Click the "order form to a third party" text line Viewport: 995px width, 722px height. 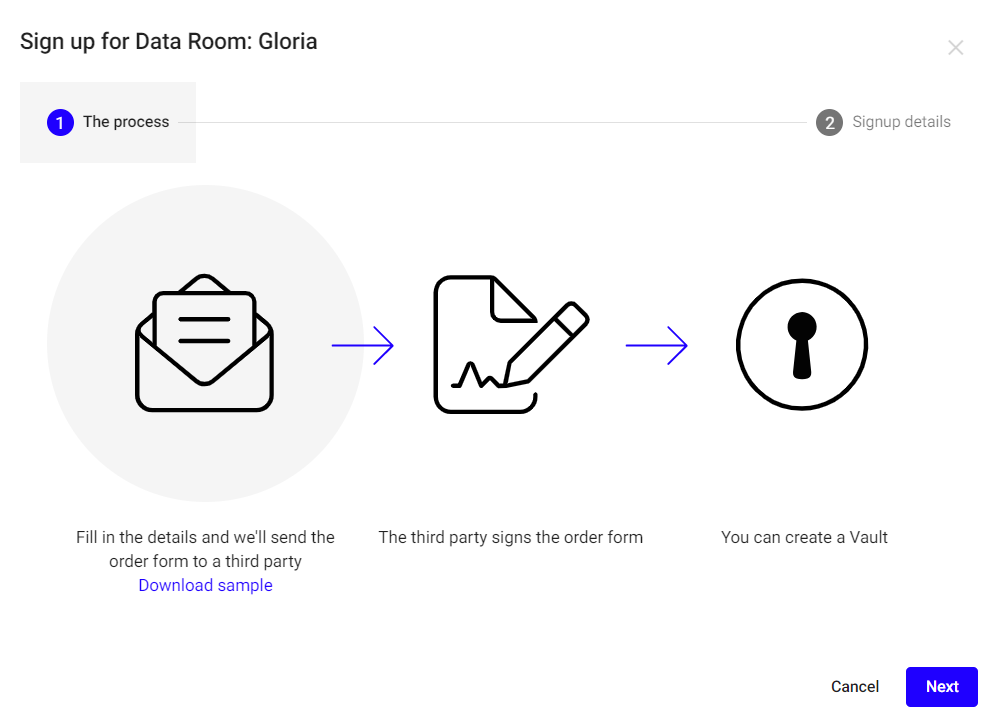205,562
